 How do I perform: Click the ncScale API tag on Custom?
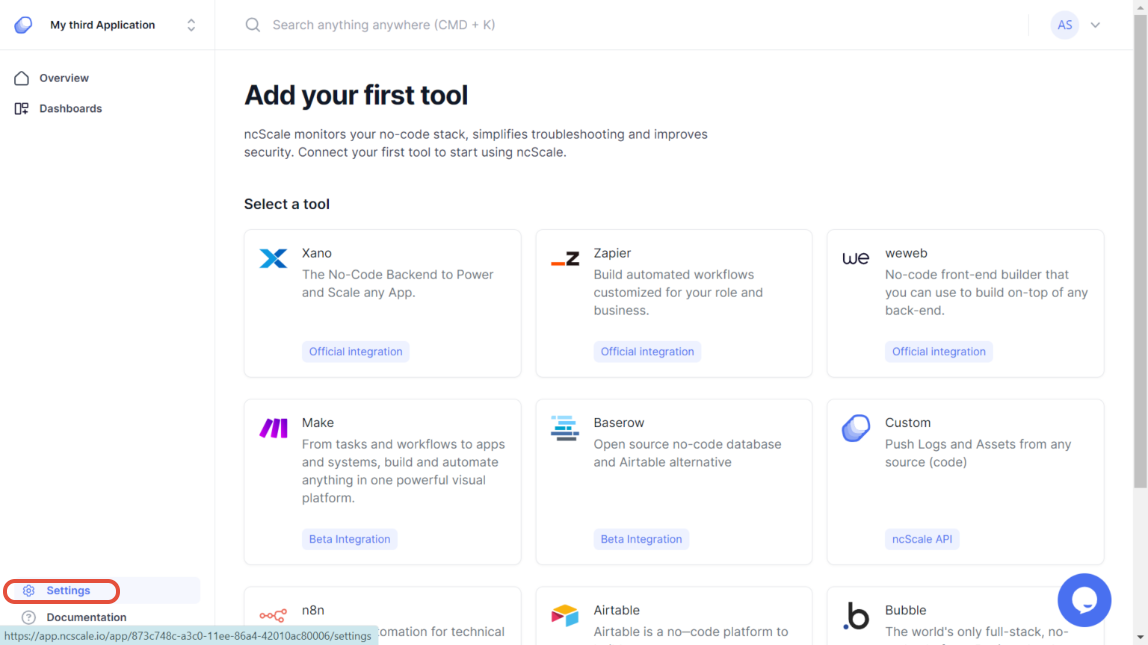[922, 539]
